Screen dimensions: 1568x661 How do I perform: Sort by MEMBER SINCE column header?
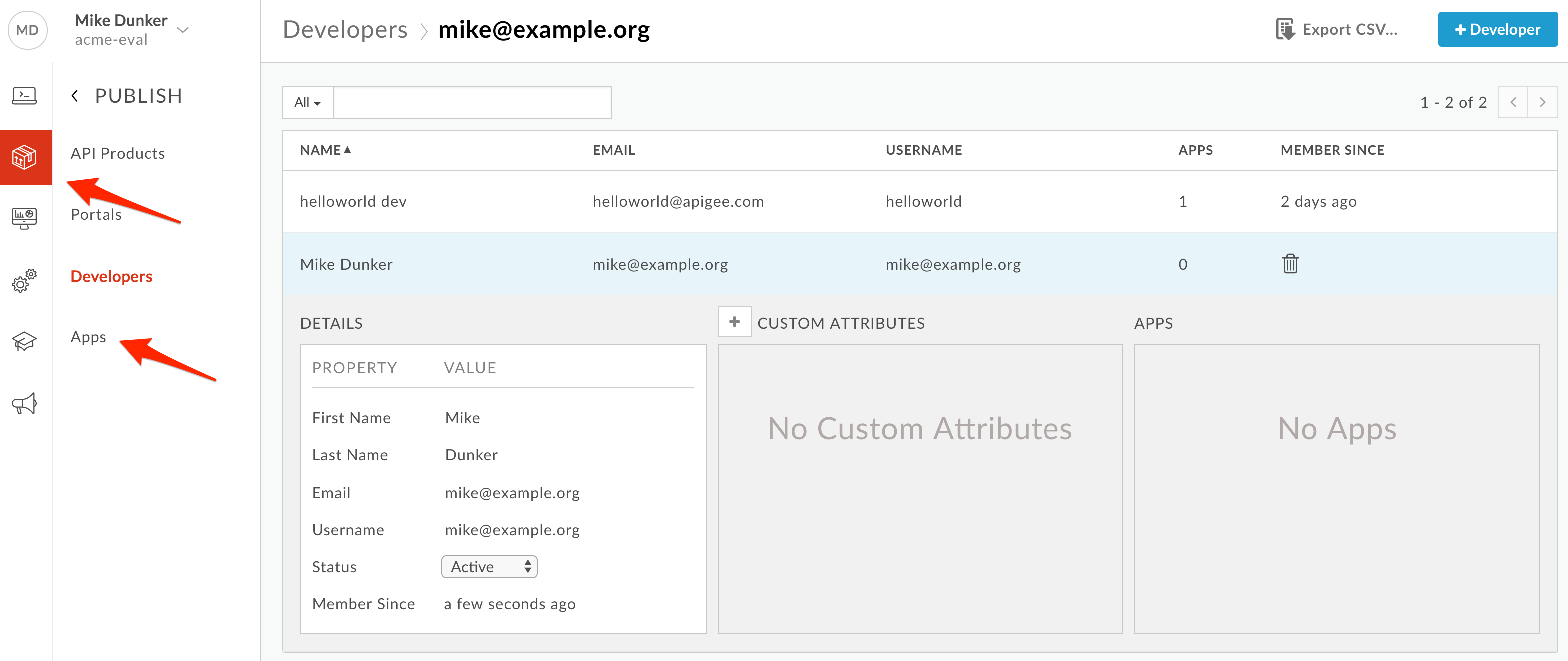(1332, 150)
